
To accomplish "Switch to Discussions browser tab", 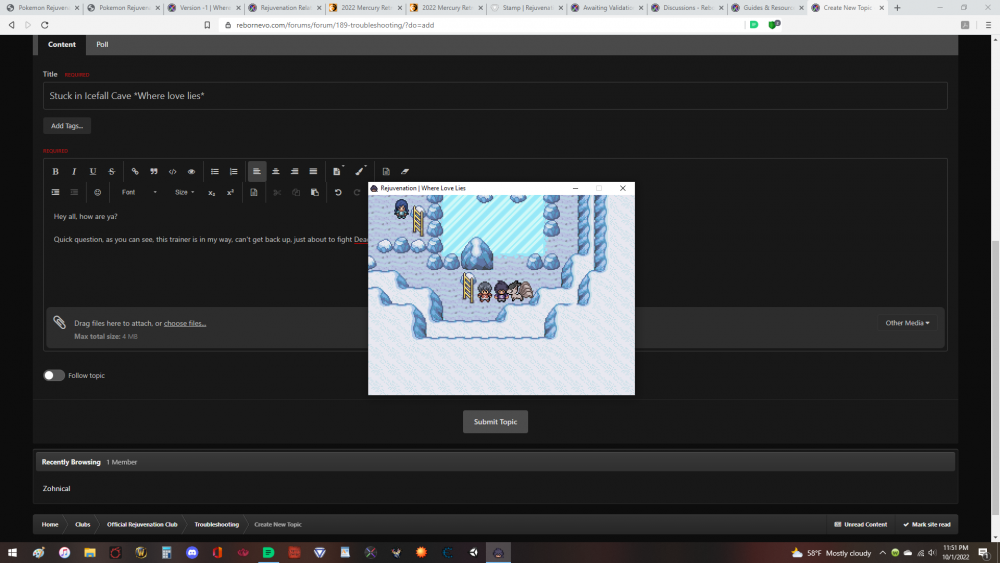I will coord(686,8).
